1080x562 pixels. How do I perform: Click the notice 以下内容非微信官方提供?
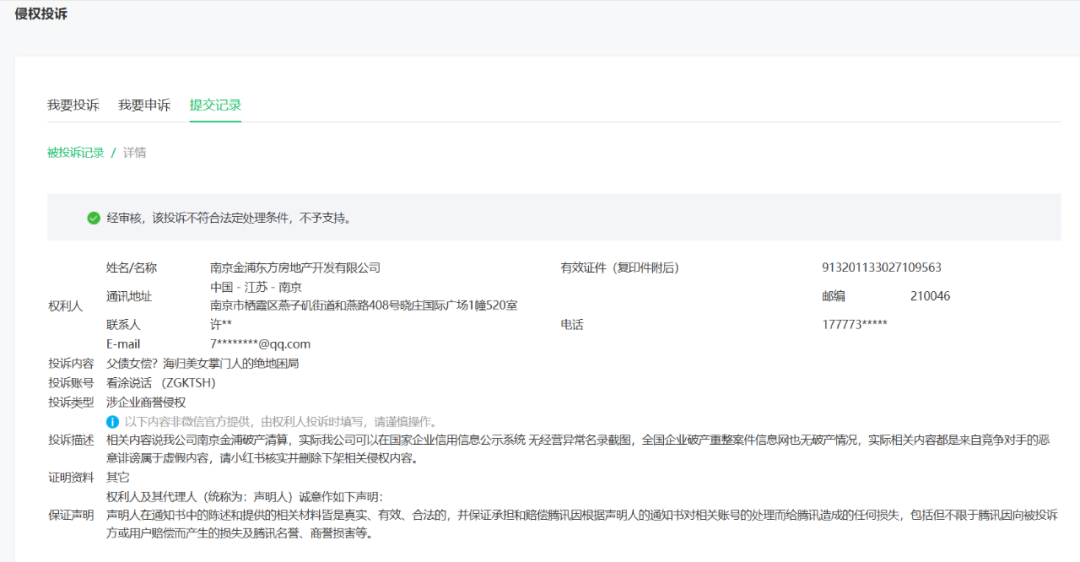[280, 422]
